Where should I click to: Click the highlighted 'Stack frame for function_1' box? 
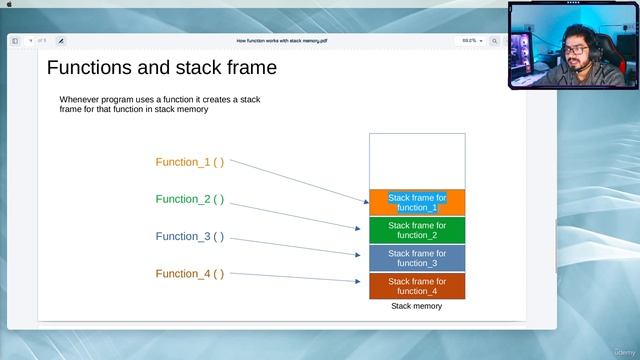417,202
